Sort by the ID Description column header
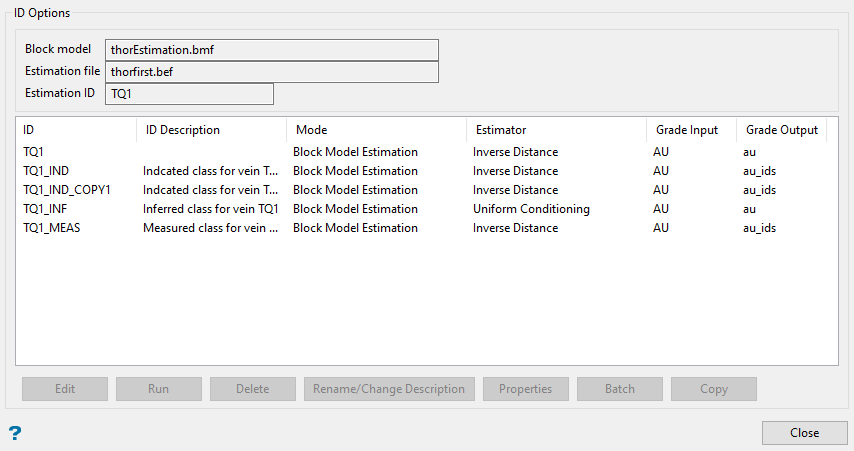Image resolution: width=854 pixels, height=451 pixels. click(x=211, y=130)
